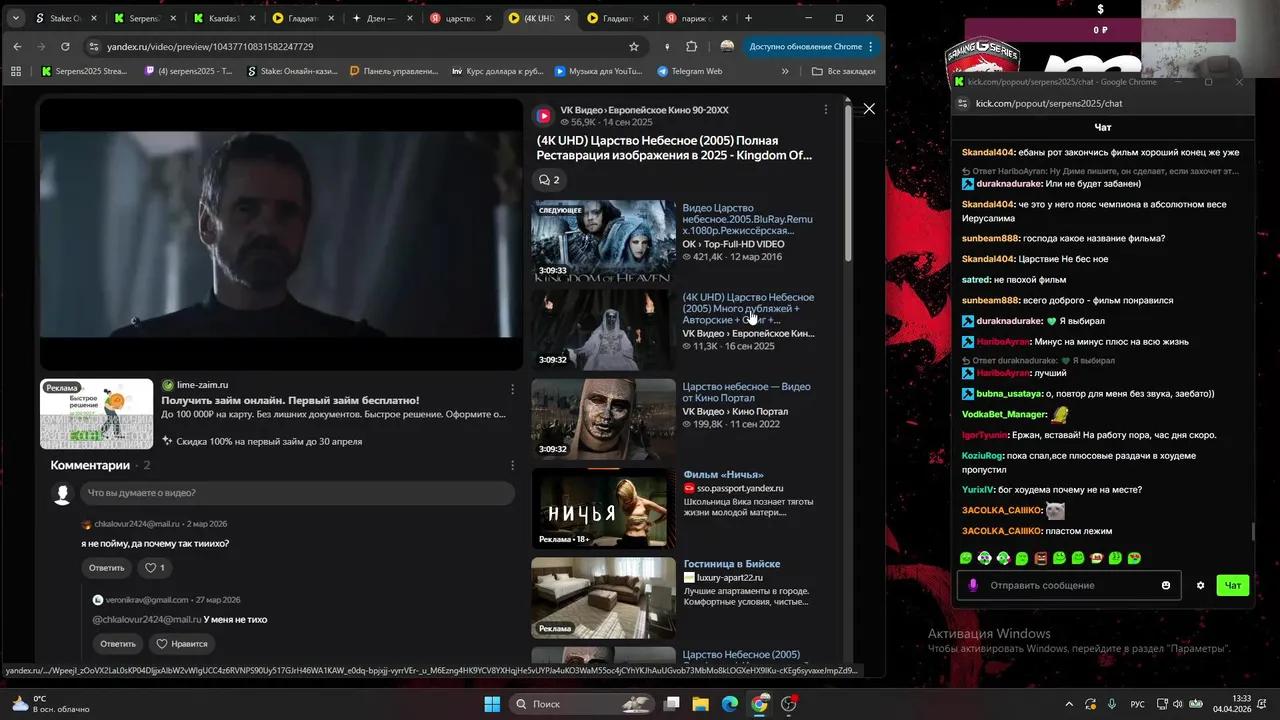
Task: Click purple microphone icon in chat input
Action: [972, 585]
